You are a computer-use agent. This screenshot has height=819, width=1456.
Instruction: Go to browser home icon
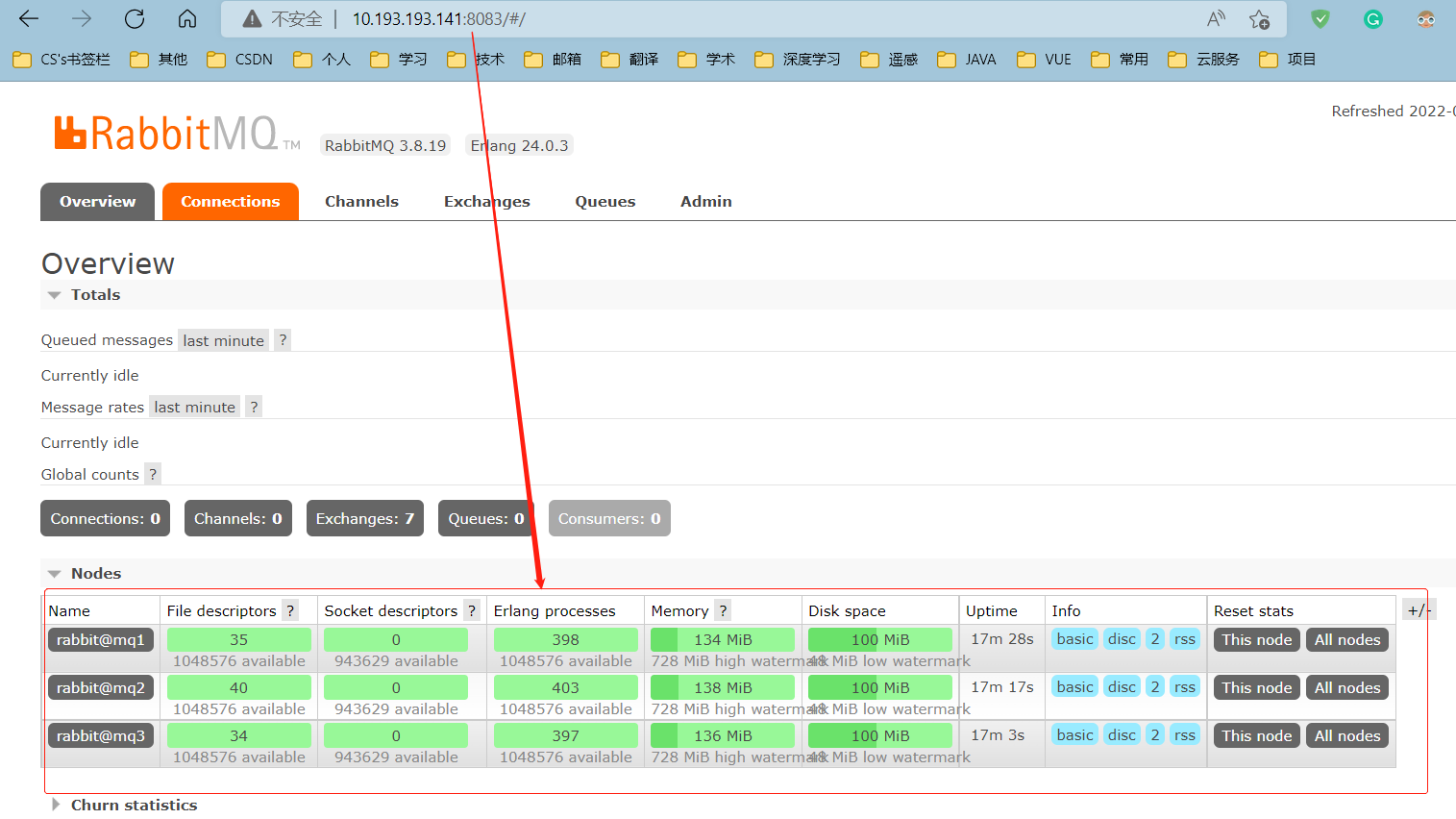click(x=187, y=18)
